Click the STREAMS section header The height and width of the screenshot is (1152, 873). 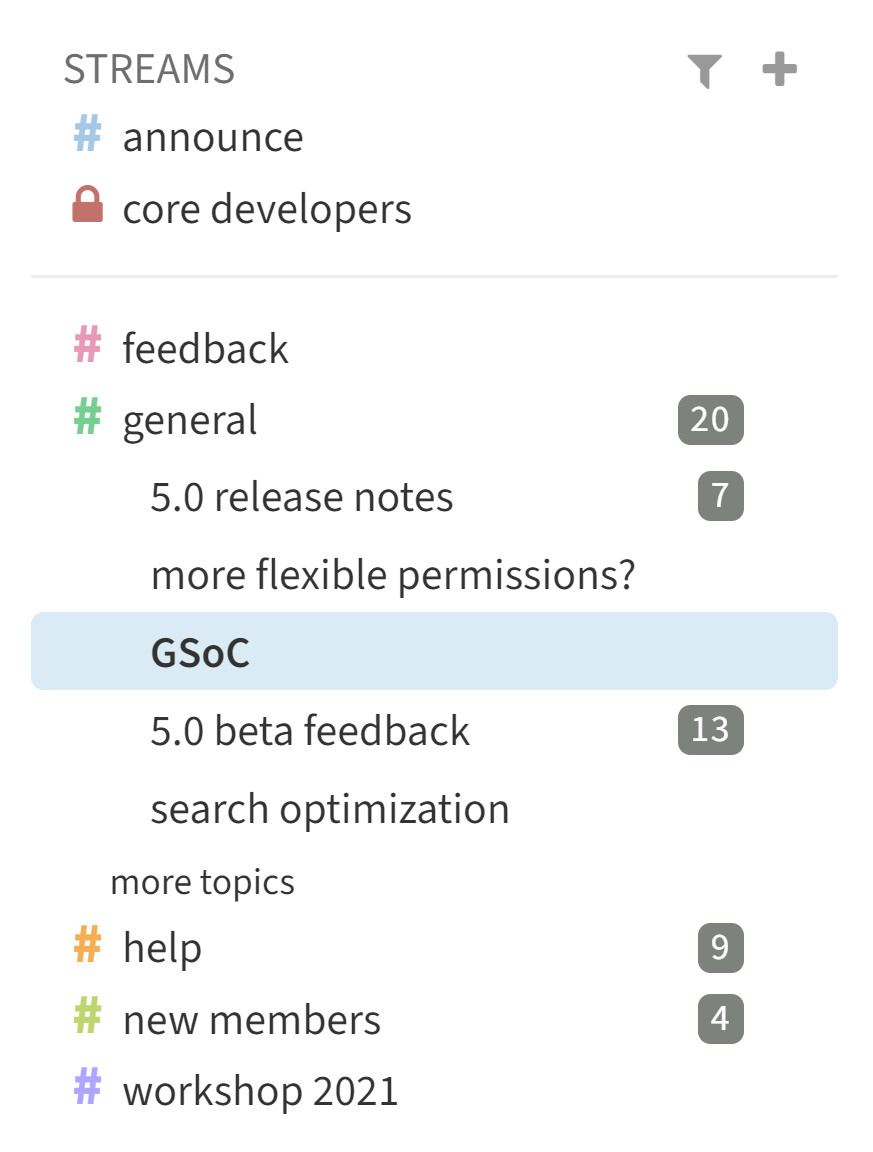tap(149, 70)
